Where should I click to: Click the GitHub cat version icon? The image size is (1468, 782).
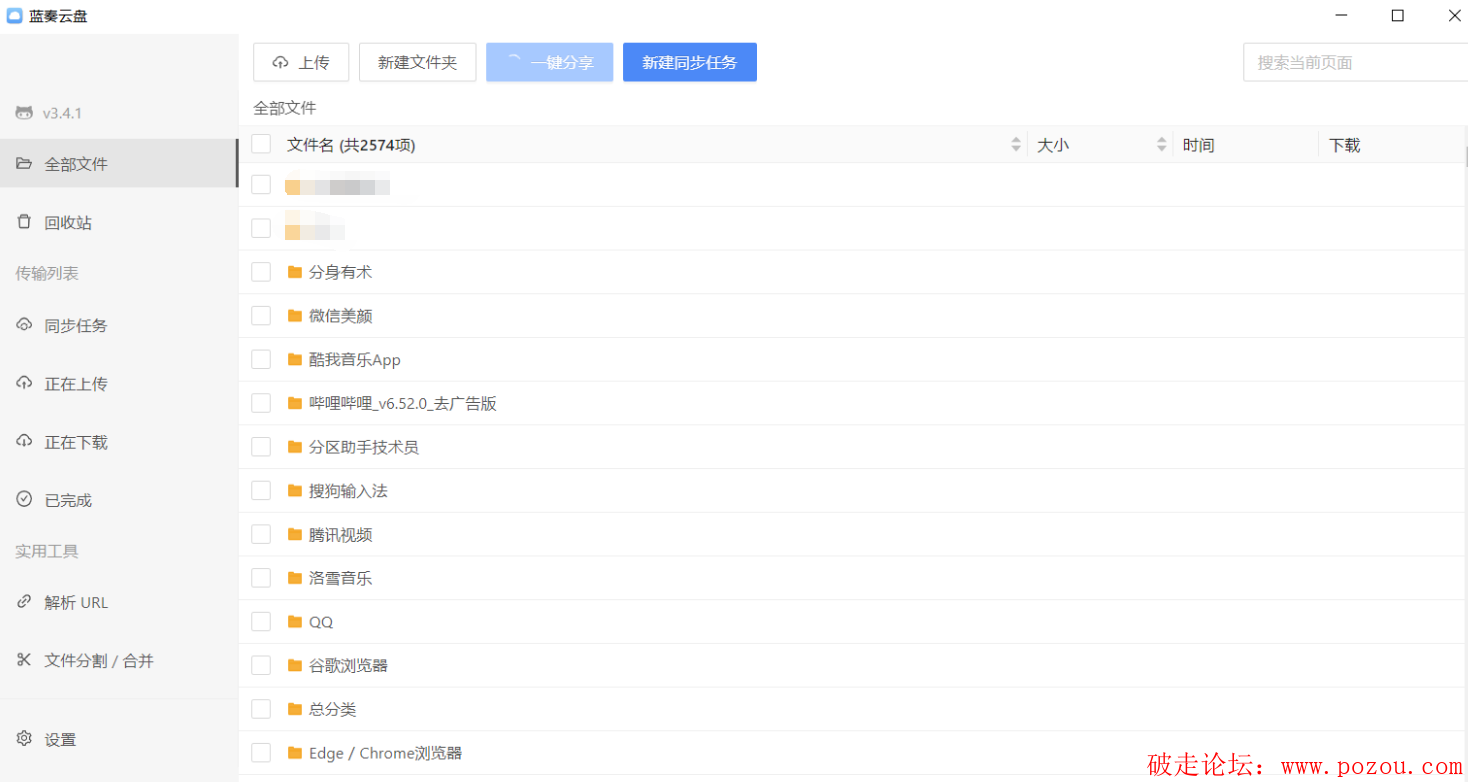coord(24,113)
